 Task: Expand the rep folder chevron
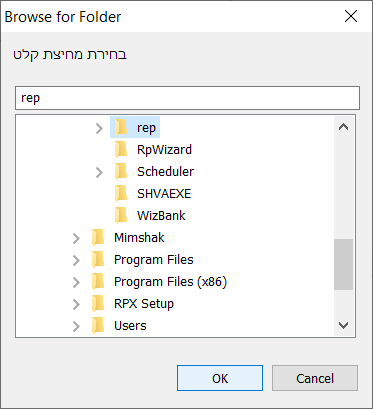pyautogui.click(x=99, y=128)
